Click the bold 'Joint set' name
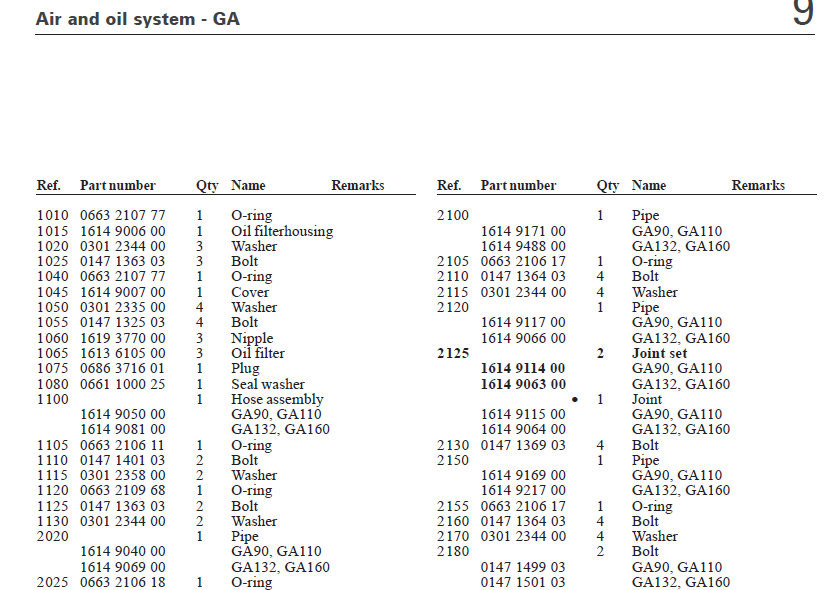This screenshot has width=837, height=590. pyautogui.click(x=659, y=353)
